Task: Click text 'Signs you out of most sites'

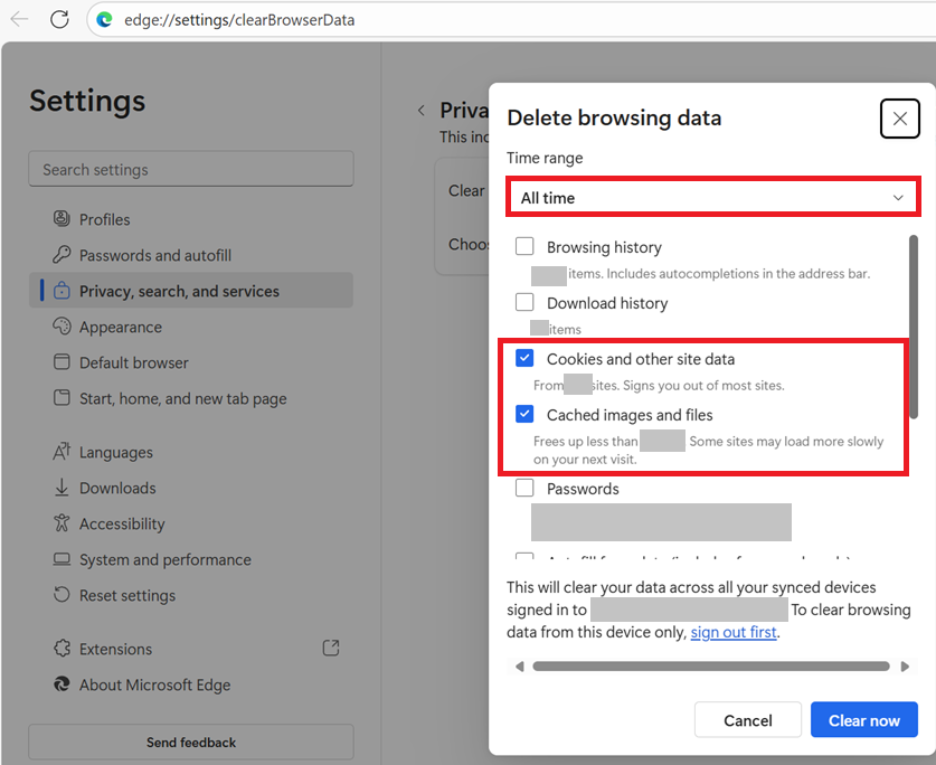Action: pyautogui.click(x=703, y=385)
